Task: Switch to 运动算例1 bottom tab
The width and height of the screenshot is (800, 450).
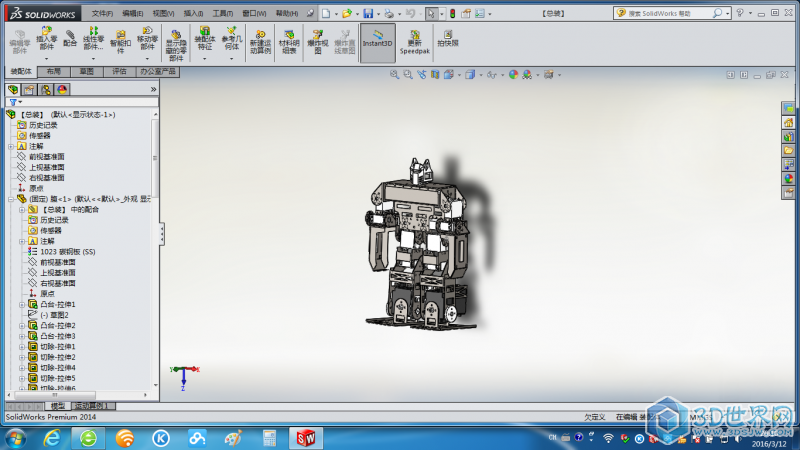Action: click(x=92, y=406)
